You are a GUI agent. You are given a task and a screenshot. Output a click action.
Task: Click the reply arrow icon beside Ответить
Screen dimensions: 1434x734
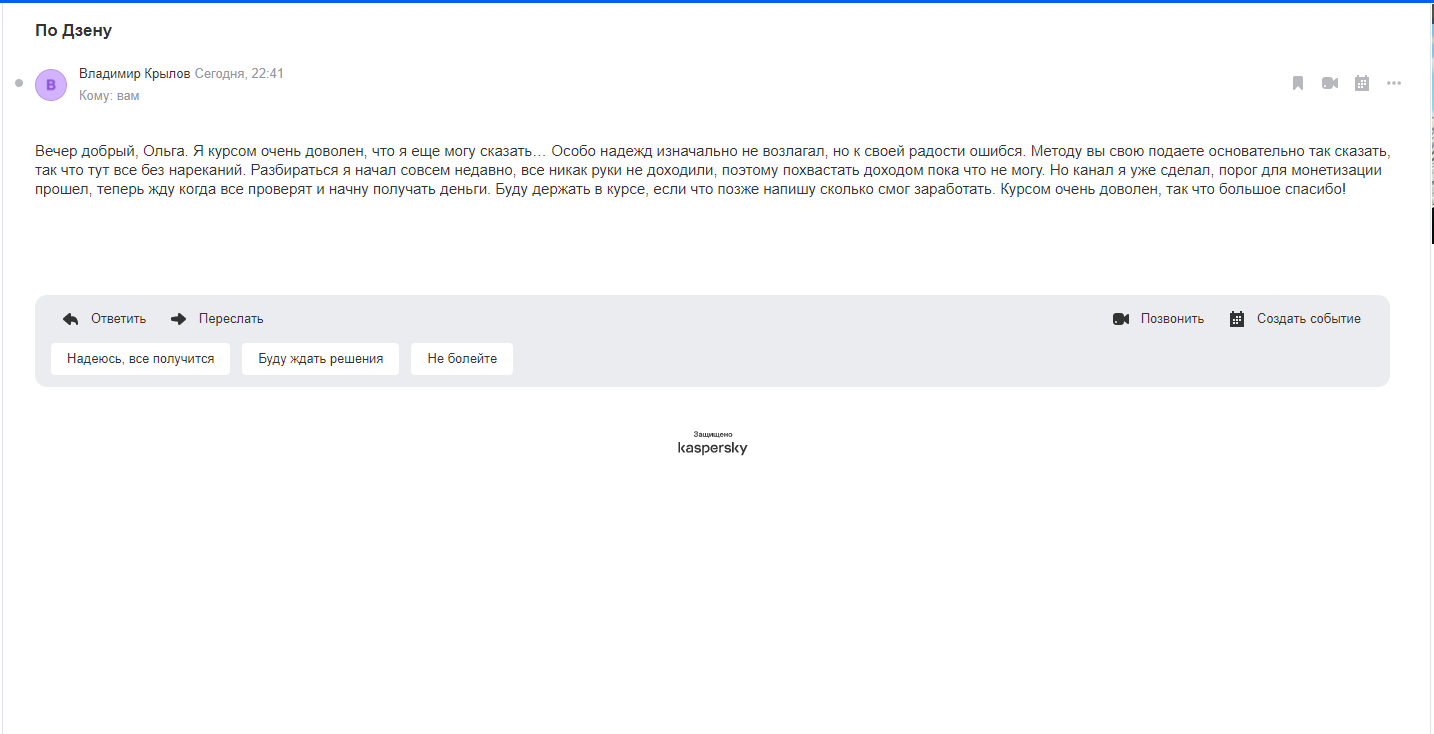tap(70, 318)
